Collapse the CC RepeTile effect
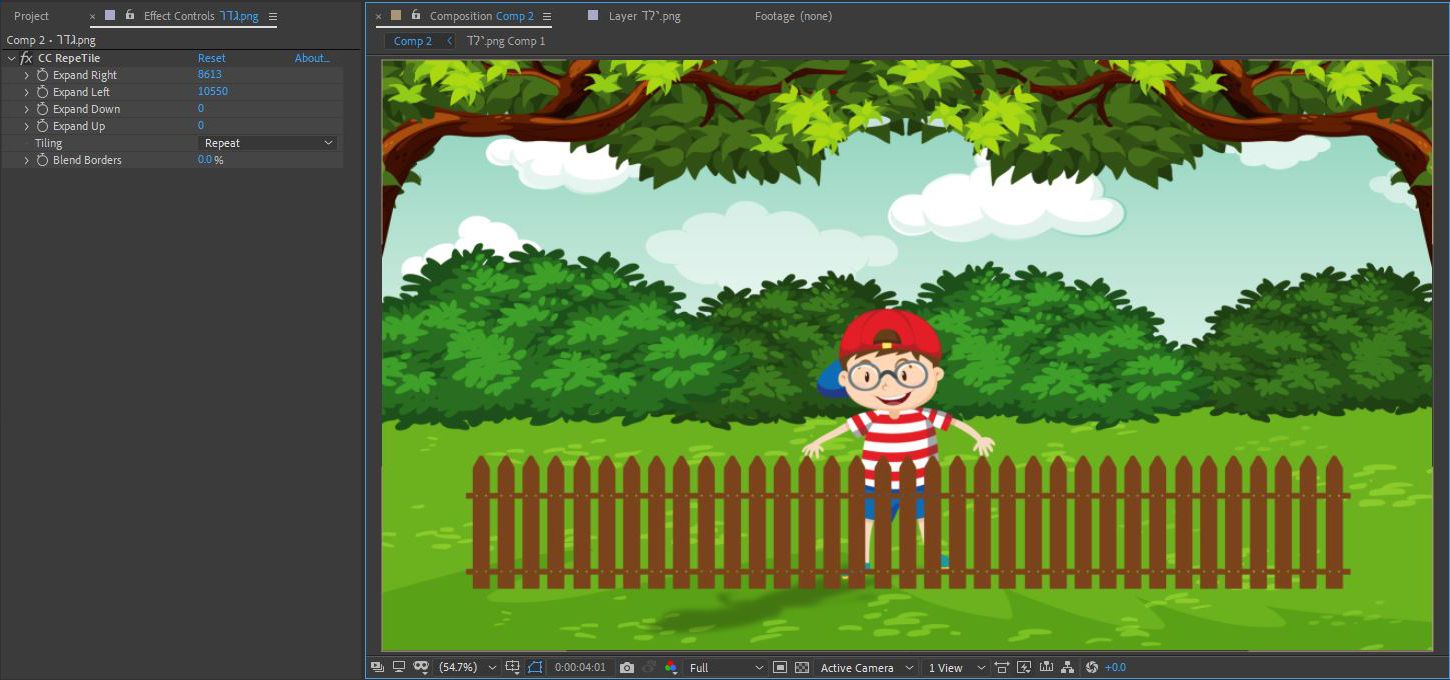1450x680 pixels. click(11, 58)
